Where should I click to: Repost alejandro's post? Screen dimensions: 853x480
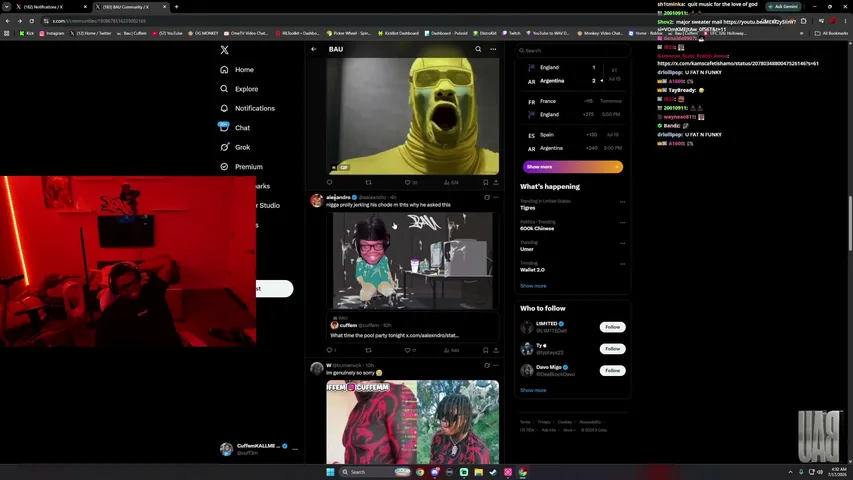pos(368,350)
